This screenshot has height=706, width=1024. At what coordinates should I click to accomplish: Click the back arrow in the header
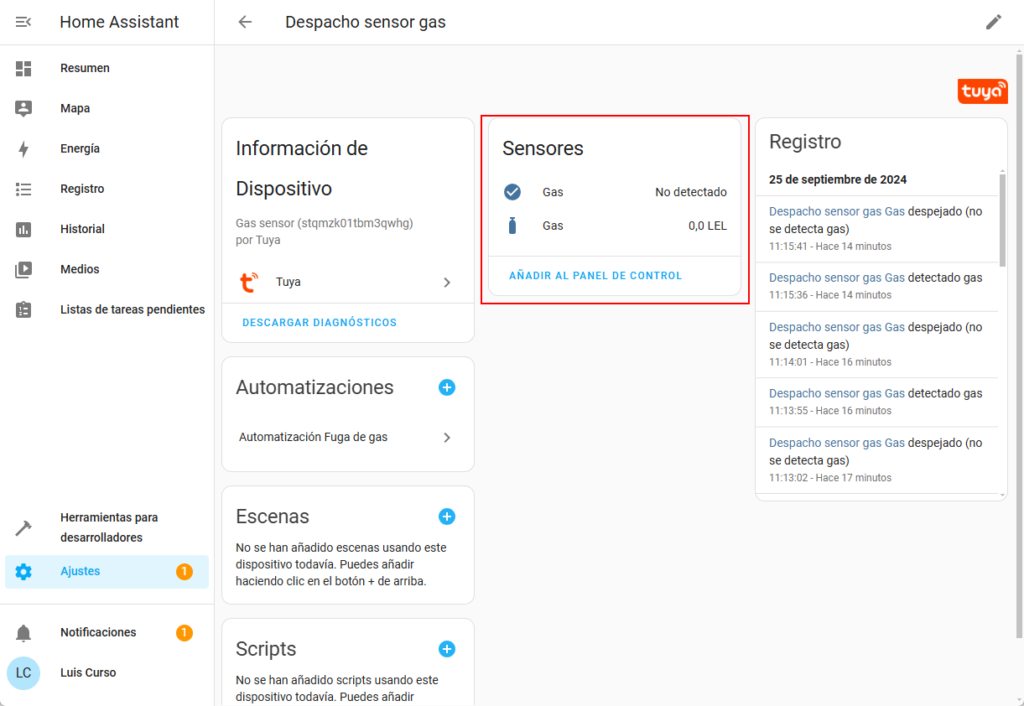pyautogui.click(x=245, y=22)
